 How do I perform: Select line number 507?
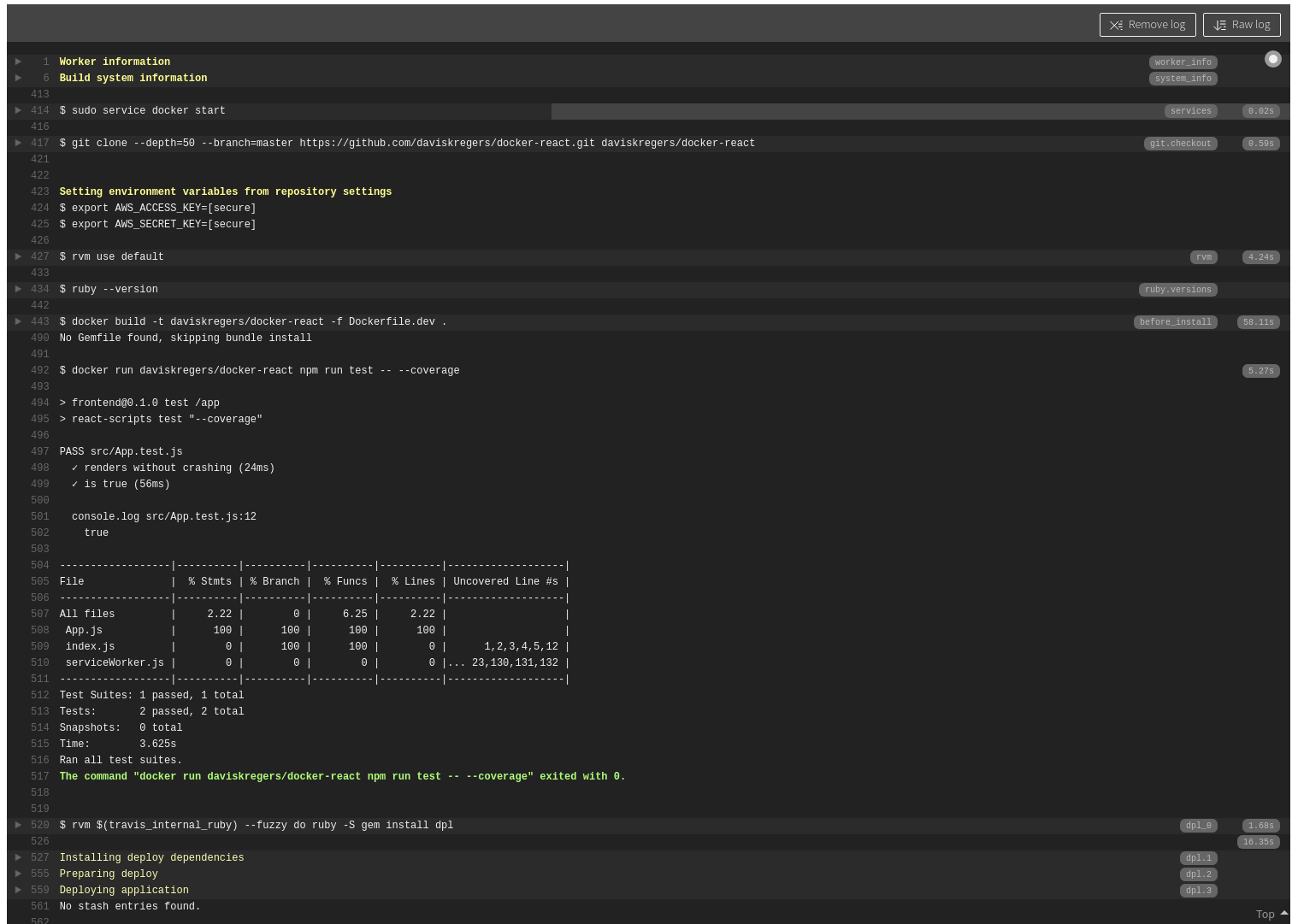(x=39, y=614)
